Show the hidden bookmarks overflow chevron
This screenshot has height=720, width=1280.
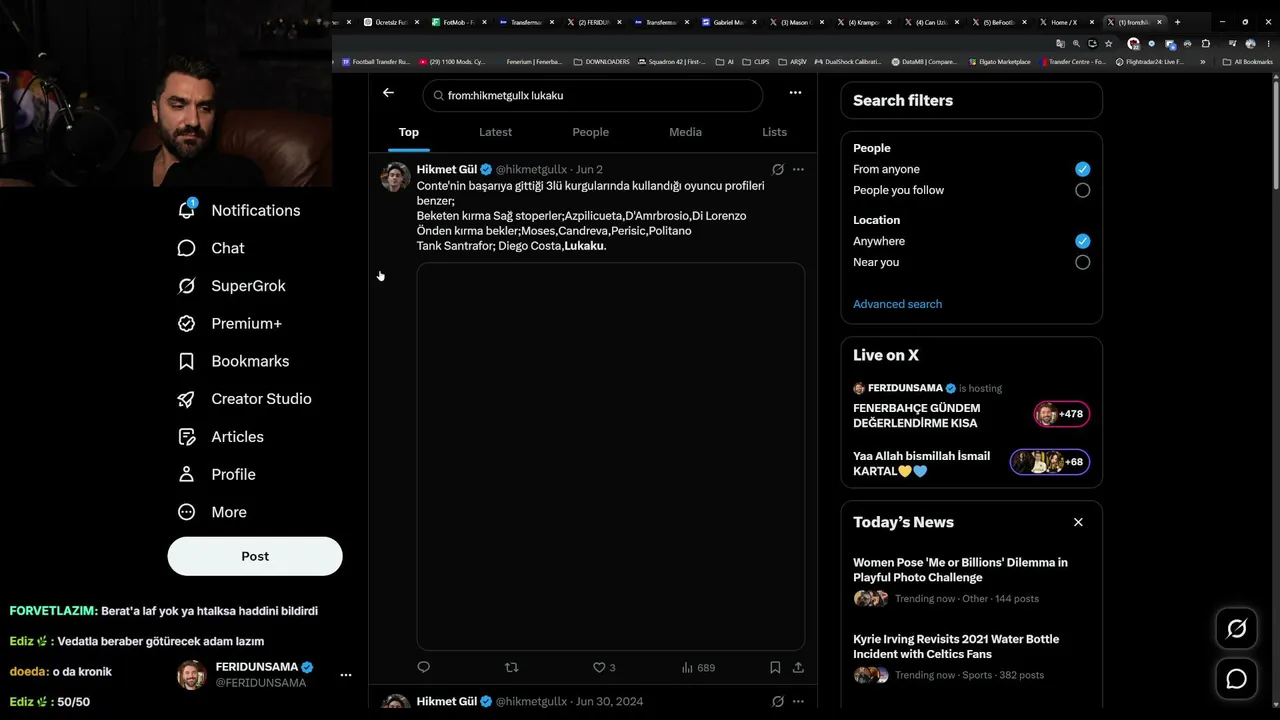1202,62
